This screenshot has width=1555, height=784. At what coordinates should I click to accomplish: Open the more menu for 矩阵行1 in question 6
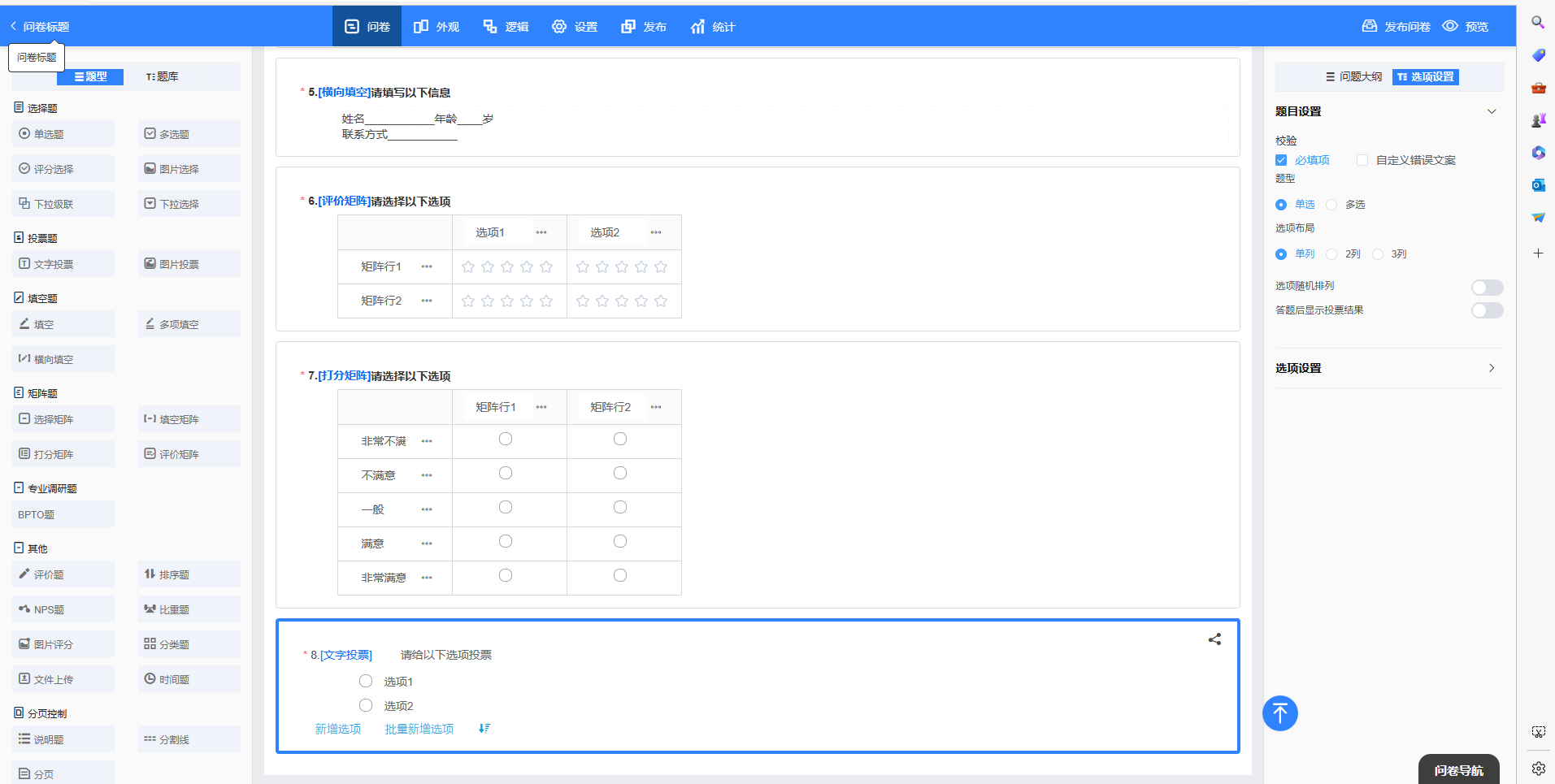coord(427,266)
